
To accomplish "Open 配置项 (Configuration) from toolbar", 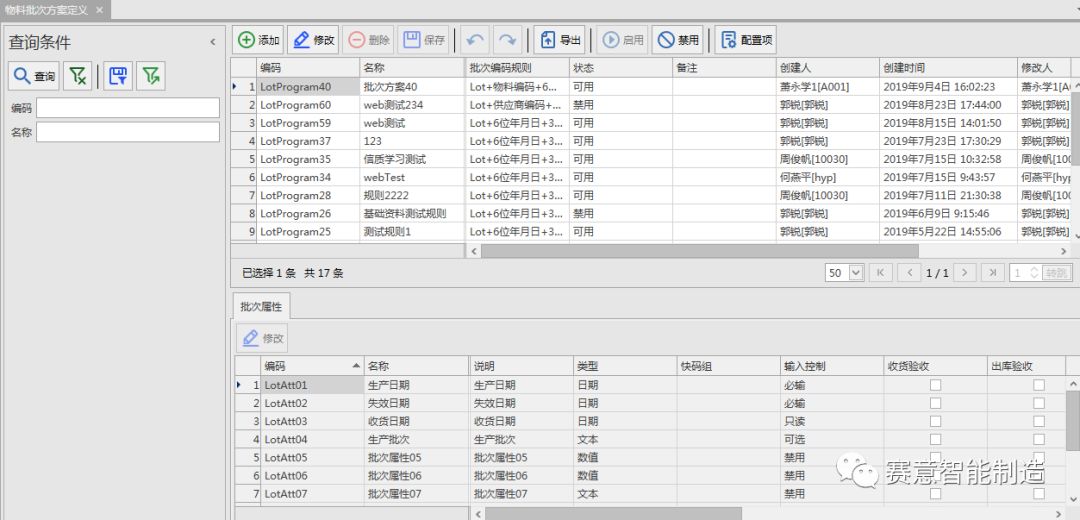I will pyautogui.click(x=745, y=40).
